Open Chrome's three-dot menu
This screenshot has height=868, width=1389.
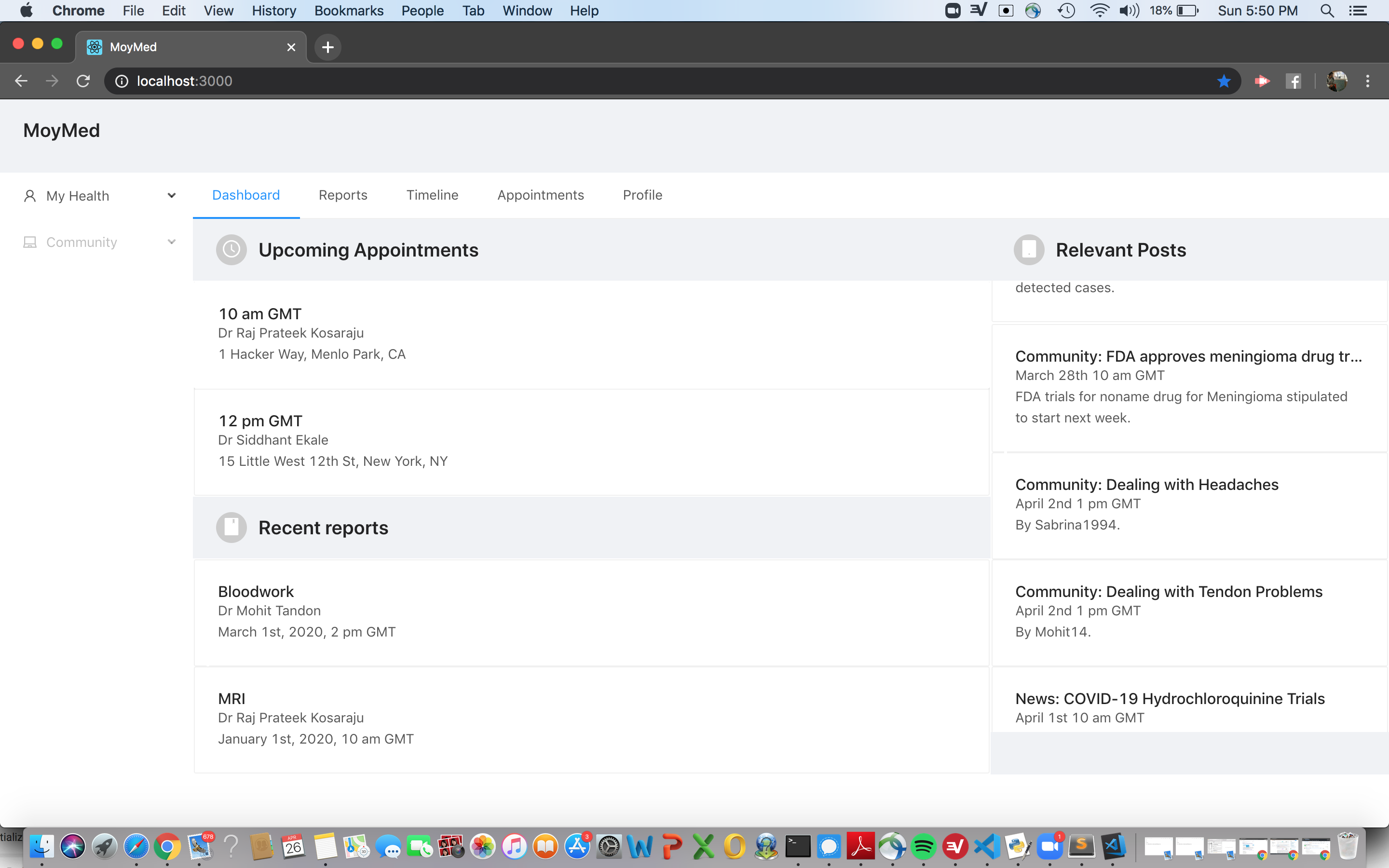click(x=1367, y=81)
